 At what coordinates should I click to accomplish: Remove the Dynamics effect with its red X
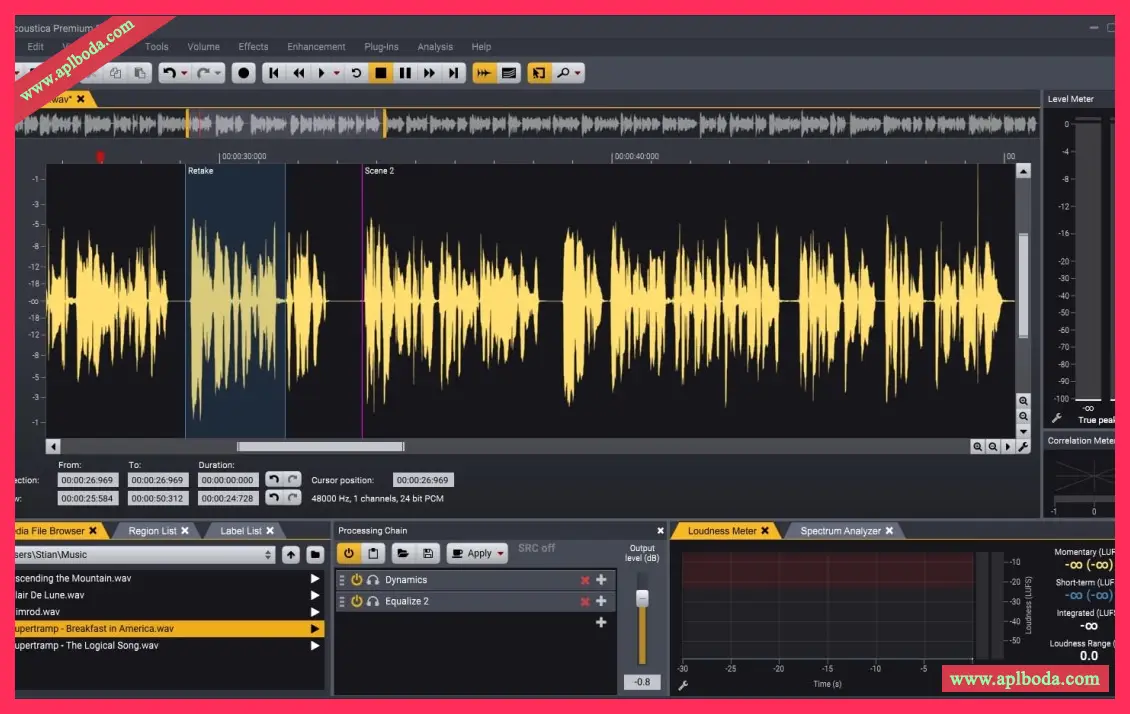[585, 580]
